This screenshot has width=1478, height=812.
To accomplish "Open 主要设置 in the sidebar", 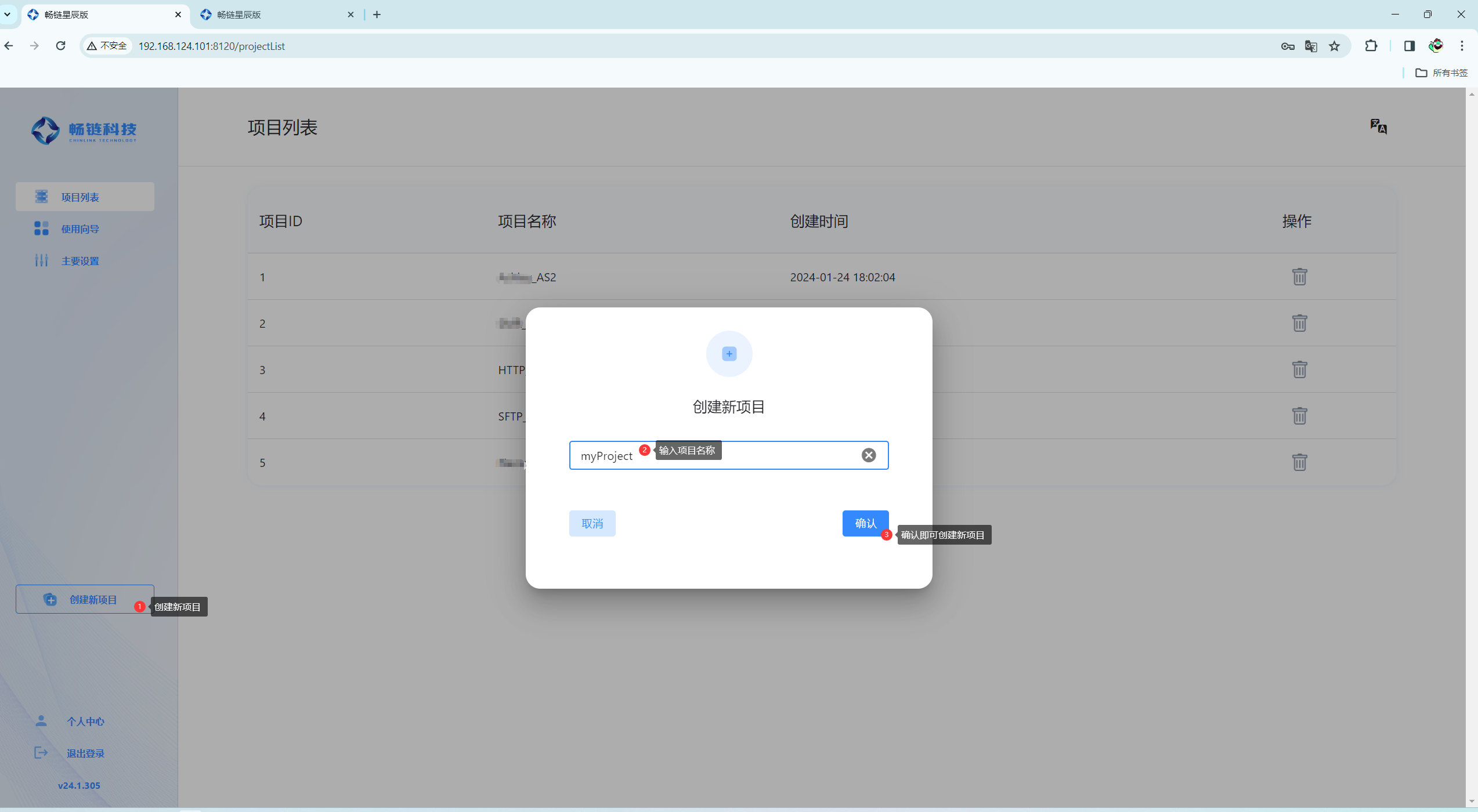I will pyautogui.click(x=80, y=261).
